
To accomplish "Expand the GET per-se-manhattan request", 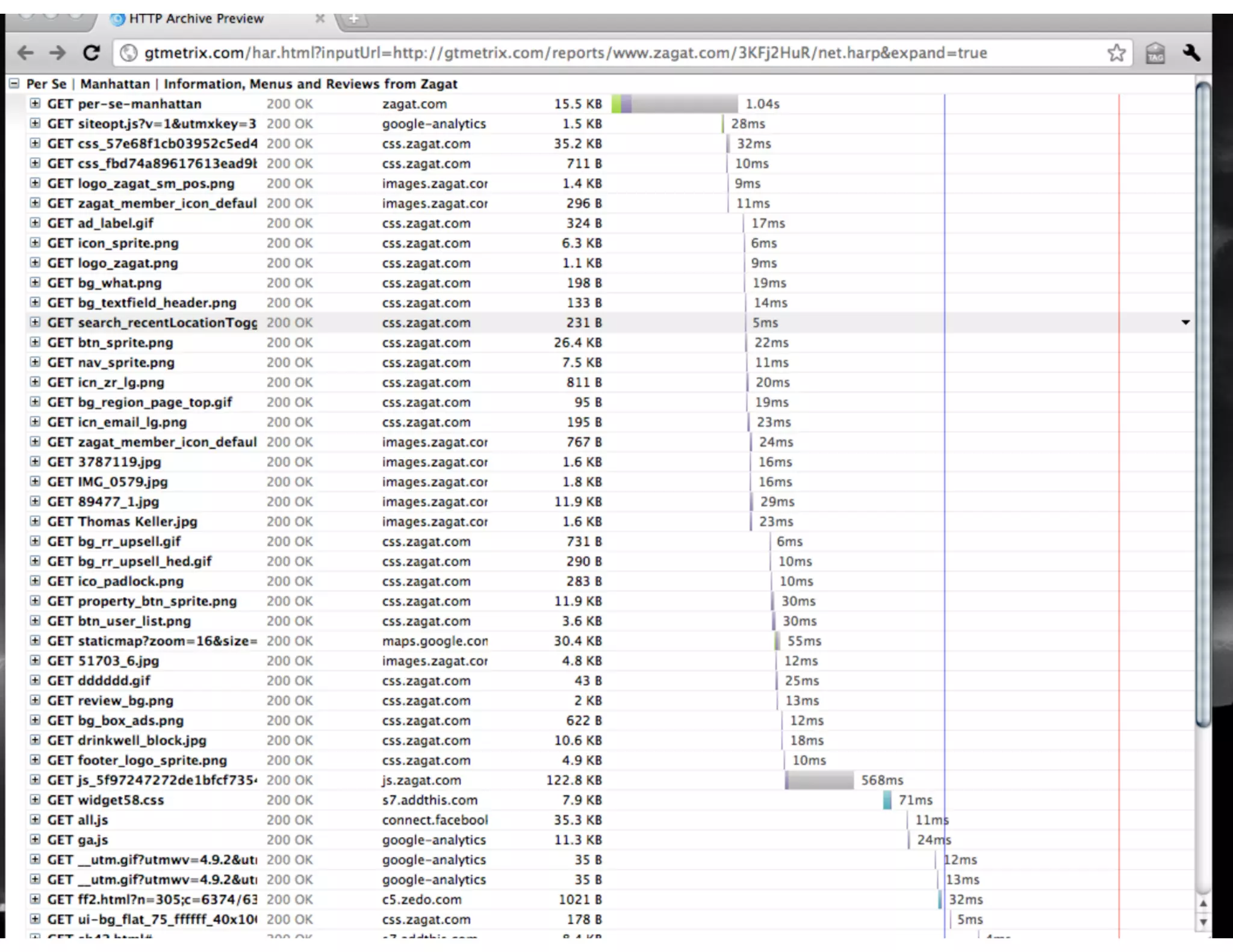I will coord(35,104).
